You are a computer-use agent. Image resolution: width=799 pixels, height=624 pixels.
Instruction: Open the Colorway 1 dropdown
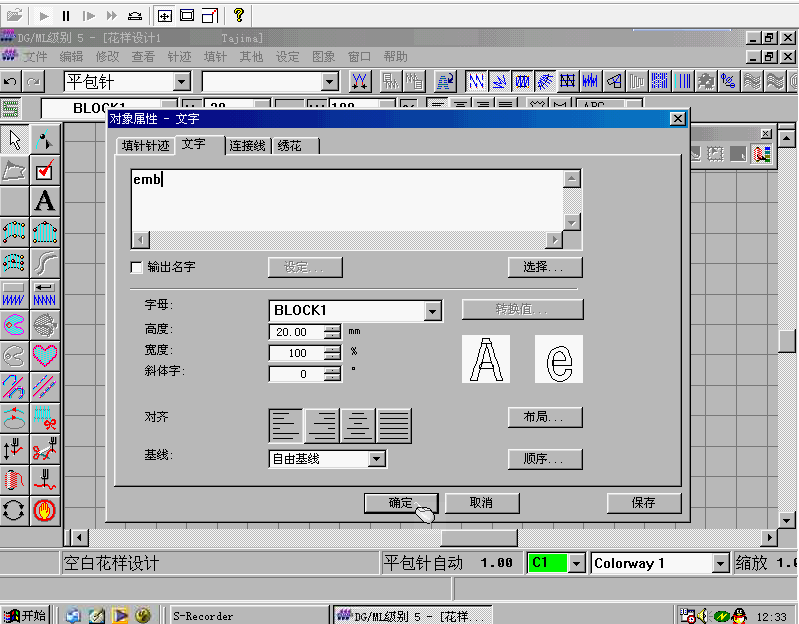click(720, 563)
